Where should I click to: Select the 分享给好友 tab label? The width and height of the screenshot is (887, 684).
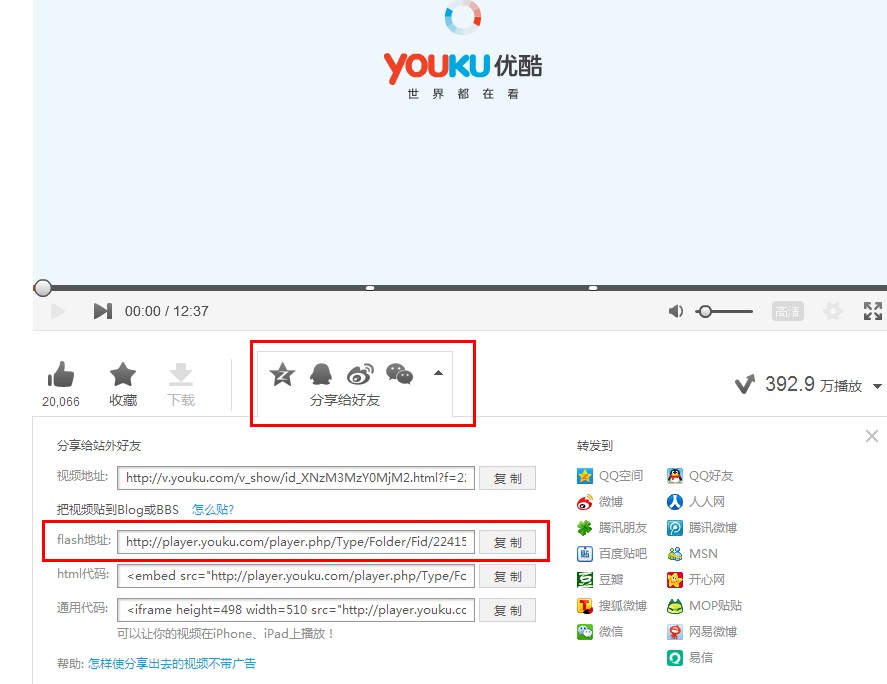pos(345,400)
